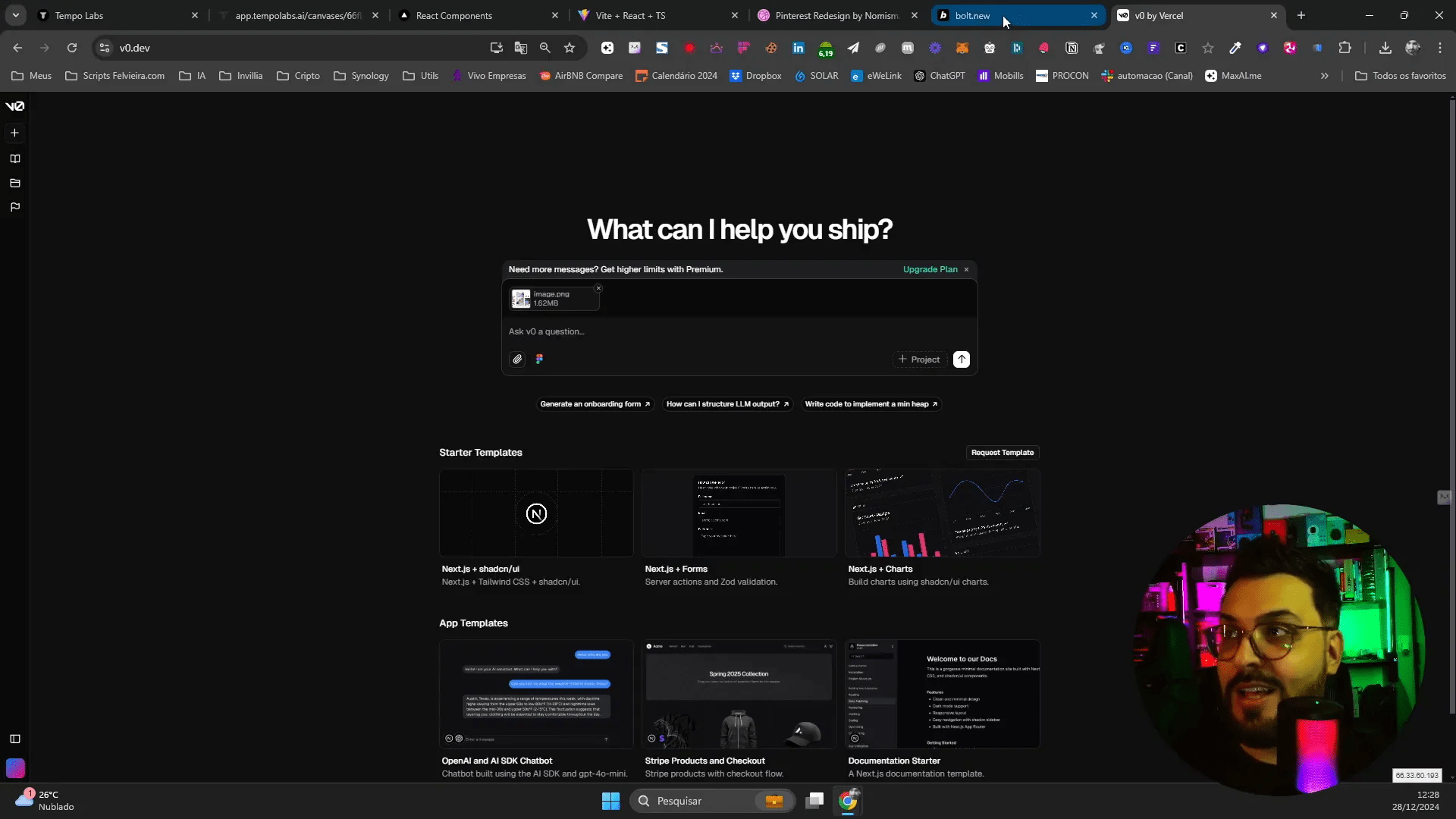Viewport: 1456px width, 819px height.
Task: Open the Chrome three-dot menu
Action: pos(1440,48)
